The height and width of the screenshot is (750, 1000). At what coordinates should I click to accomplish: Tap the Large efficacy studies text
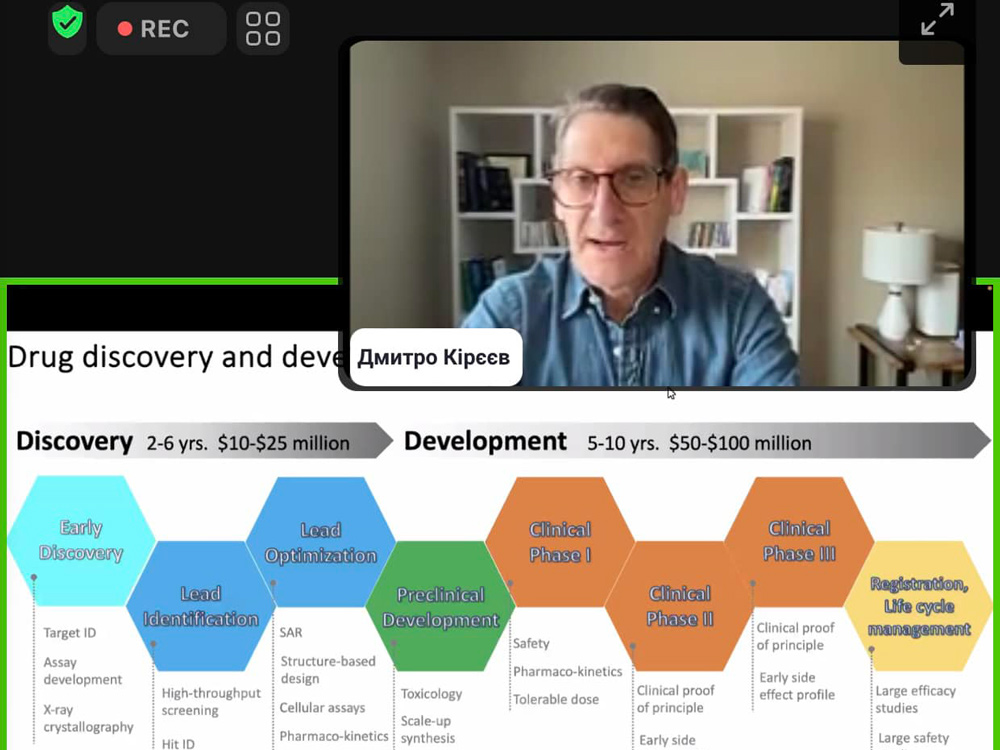coord(915,699)
